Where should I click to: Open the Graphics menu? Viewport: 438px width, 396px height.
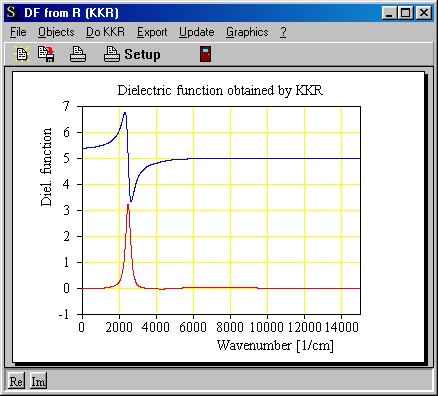coord(247,32)
